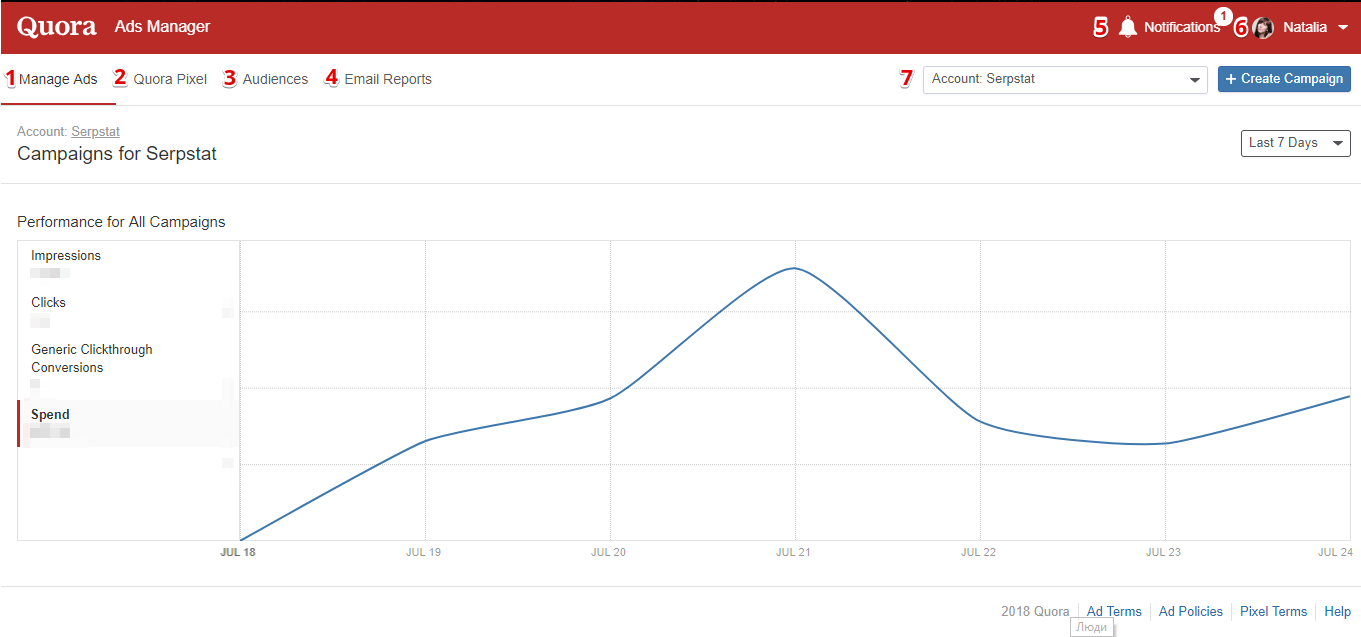Open the Quora Pixel tab
The height and width of the screenshot is (637, 1361).
(170, 79)
